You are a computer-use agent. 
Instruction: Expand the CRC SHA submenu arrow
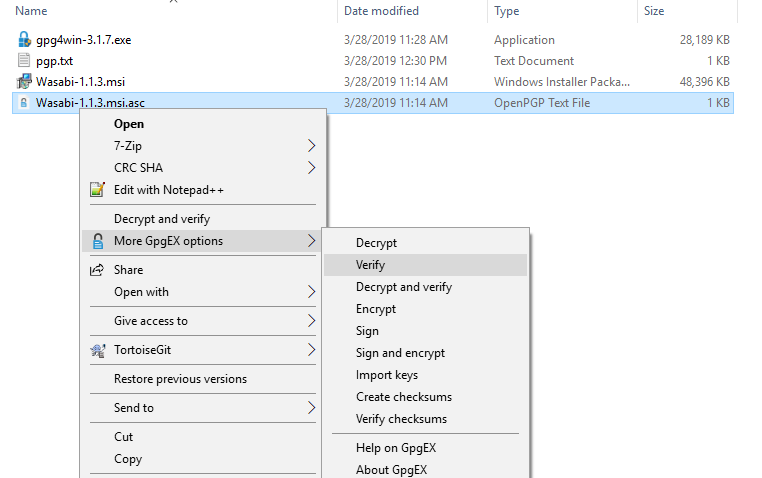(x=311, y=168)
